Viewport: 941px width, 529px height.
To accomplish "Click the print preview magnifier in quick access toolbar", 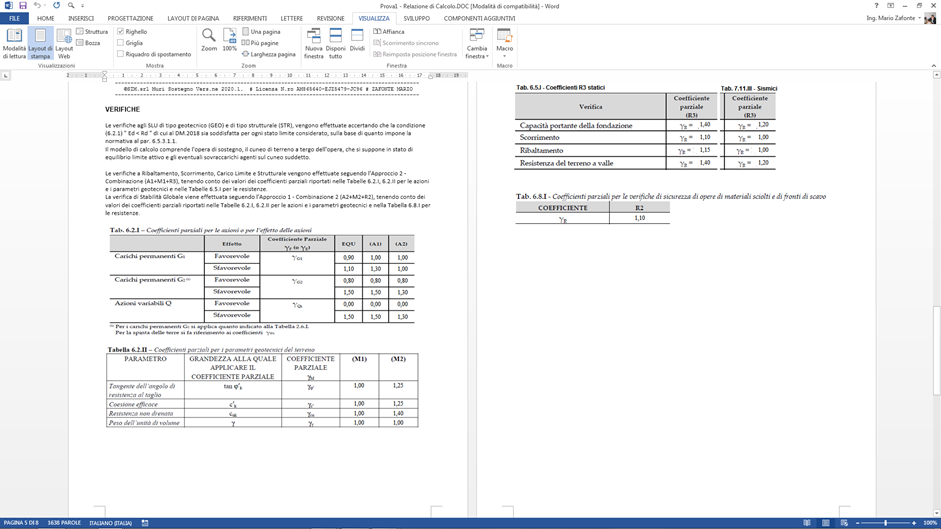I will [x=71, y=5].
